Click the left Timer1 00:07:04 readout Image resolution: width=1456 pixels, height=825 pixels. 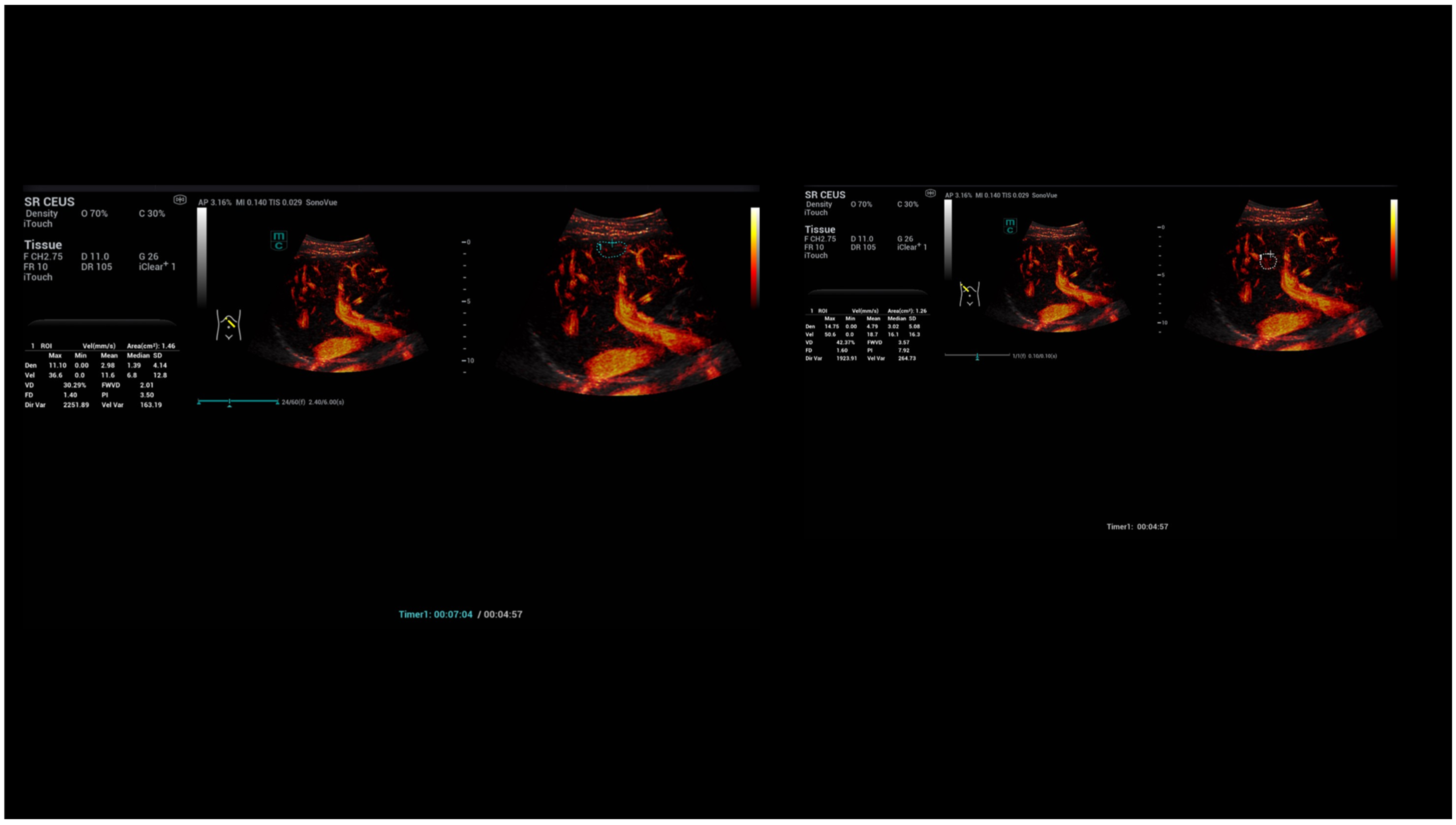point(435,614)
